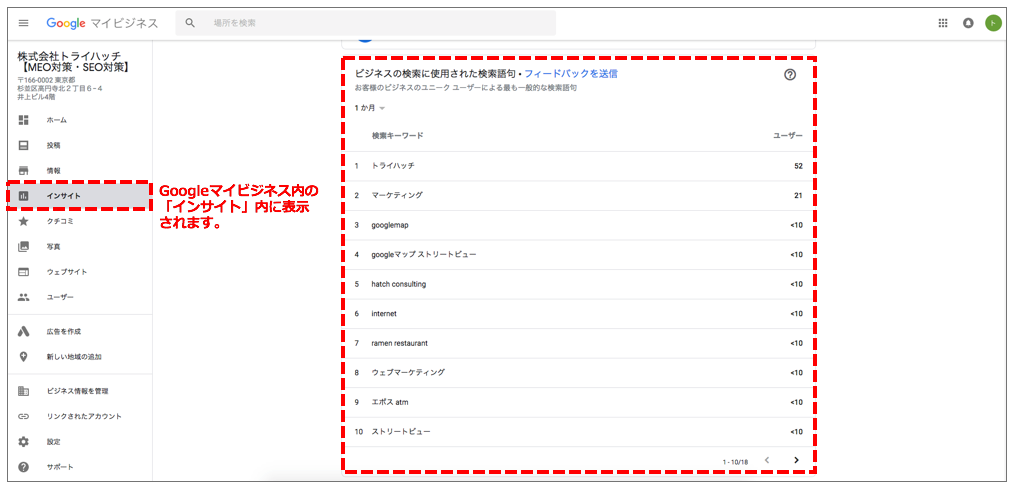Open the ウェブサイト menu item

pyautogui.click(x=80, y=272)
